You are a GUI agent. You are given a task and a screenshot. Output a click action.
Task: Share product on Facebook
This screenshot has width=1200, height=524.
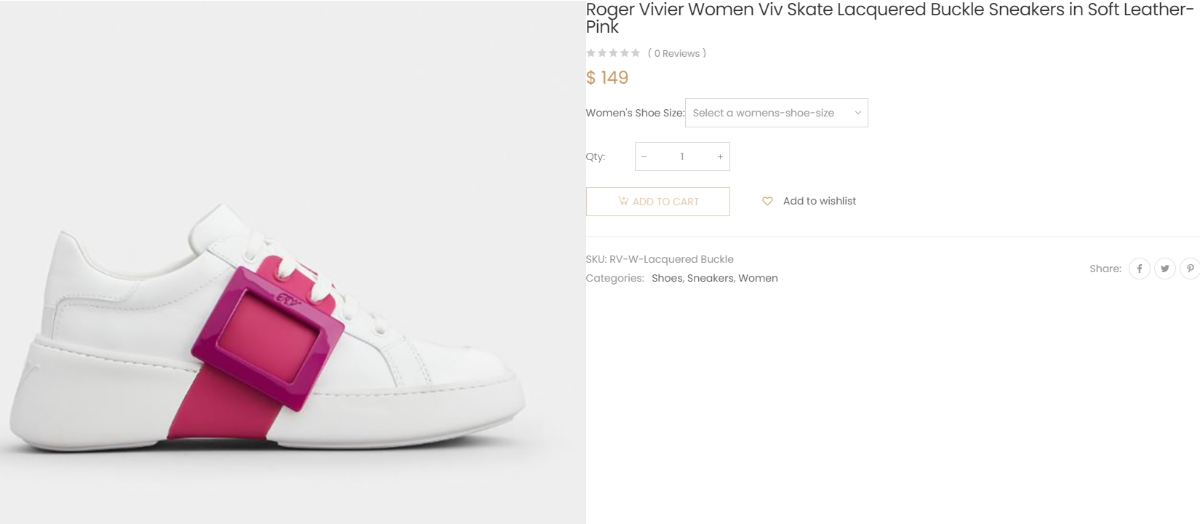point(1140,268)
